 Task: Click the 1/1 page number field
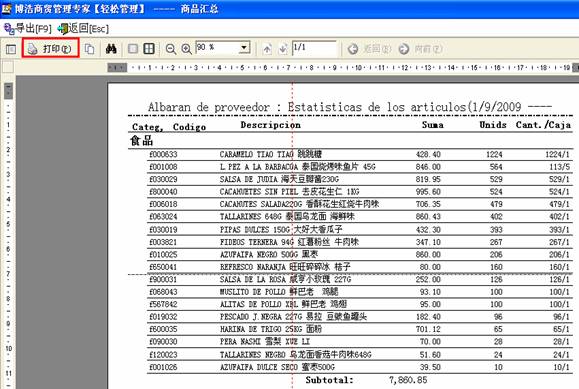click(x=314, y=48)
